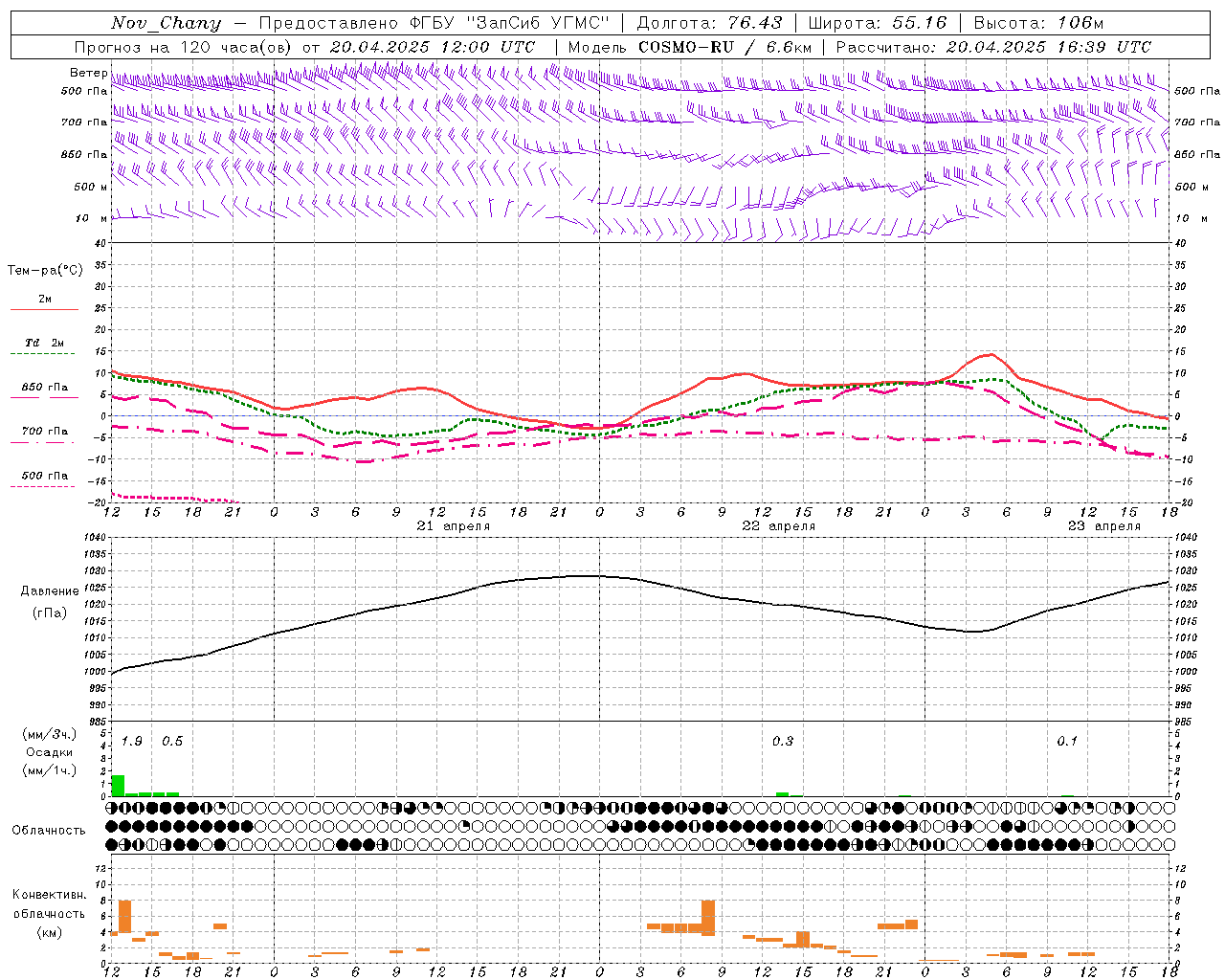Select the 700 гПа temperature legend line
Image resolution: width=1225 pixels, height=980 pixels.
pyautogui.click(x=44, y=442)
